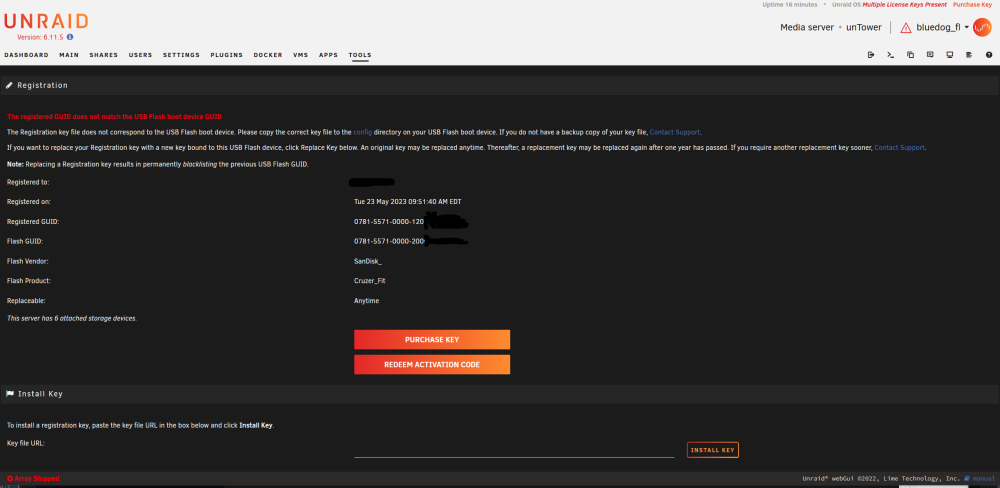Click the Anytime replaceable value
This screenshot has height=488, width=1000.
tap(367, 300)
